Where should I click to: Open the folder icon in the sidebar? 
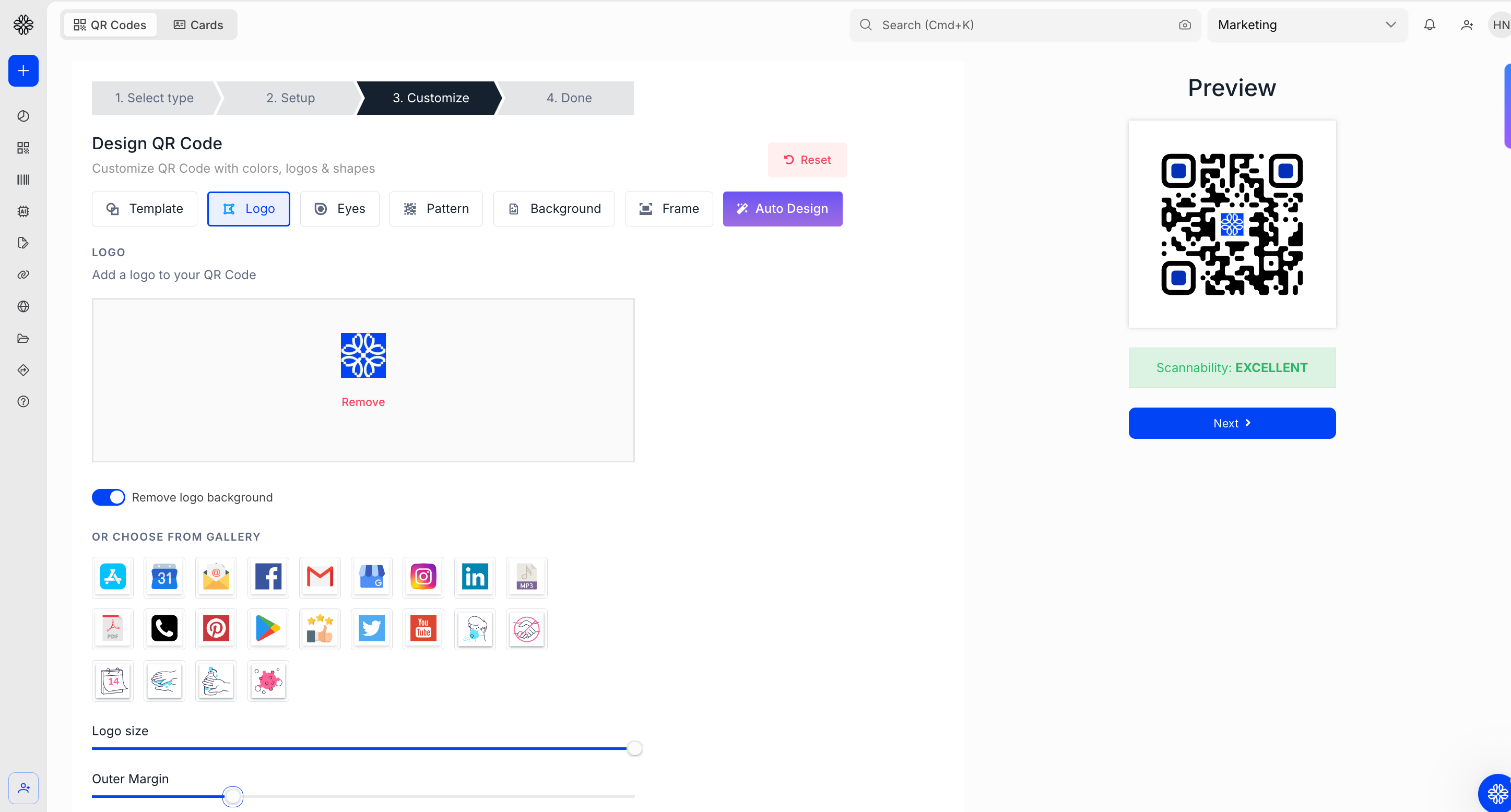[23, 338]
